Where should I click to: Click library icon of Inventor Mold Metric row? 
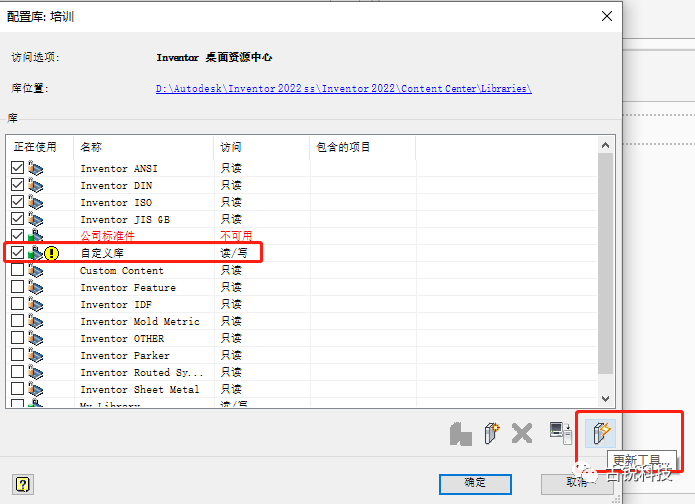pyautogui.click(x=35, y=321)
